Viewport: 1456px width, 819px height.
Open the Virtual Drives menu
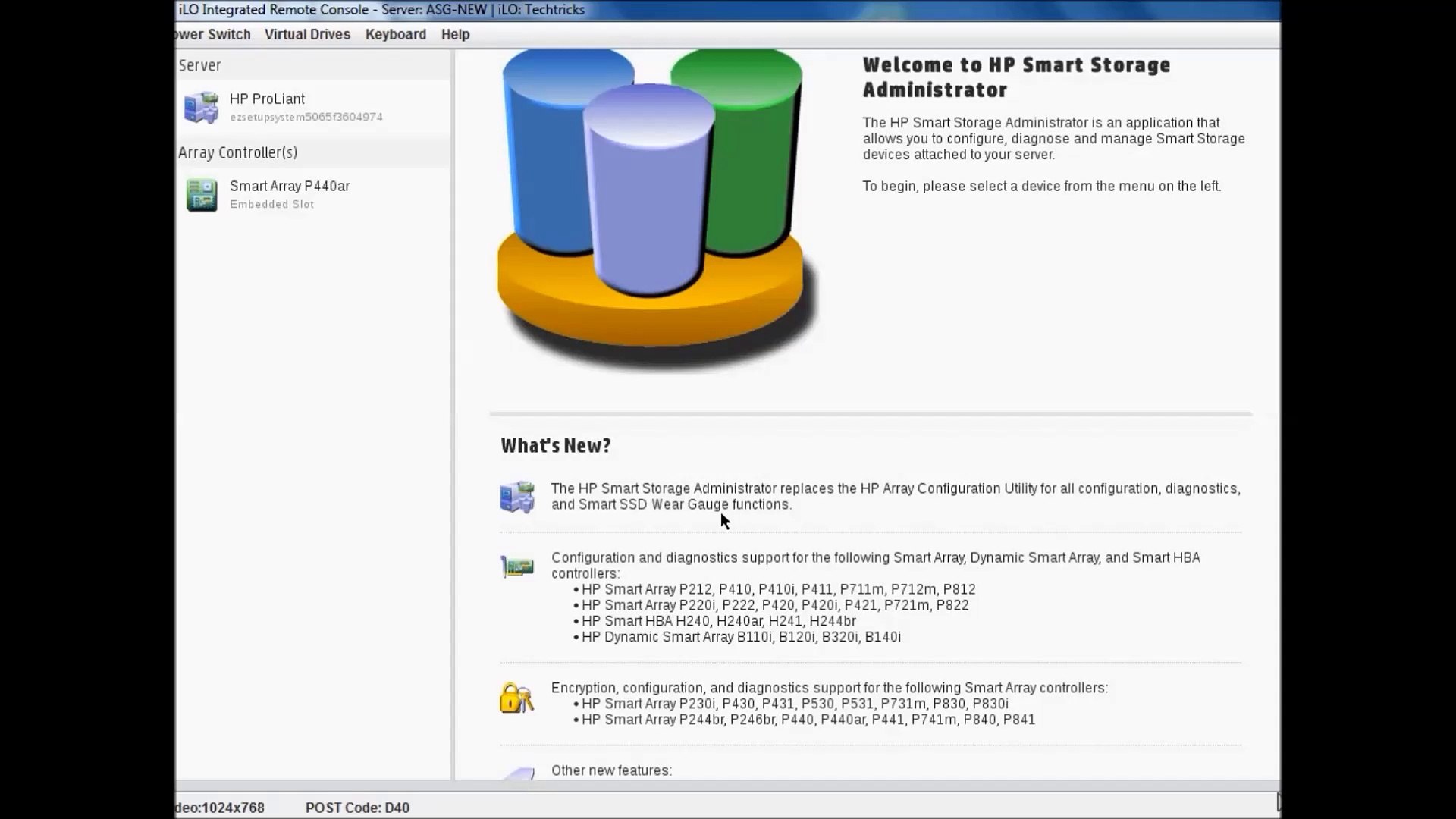[307, 34]
